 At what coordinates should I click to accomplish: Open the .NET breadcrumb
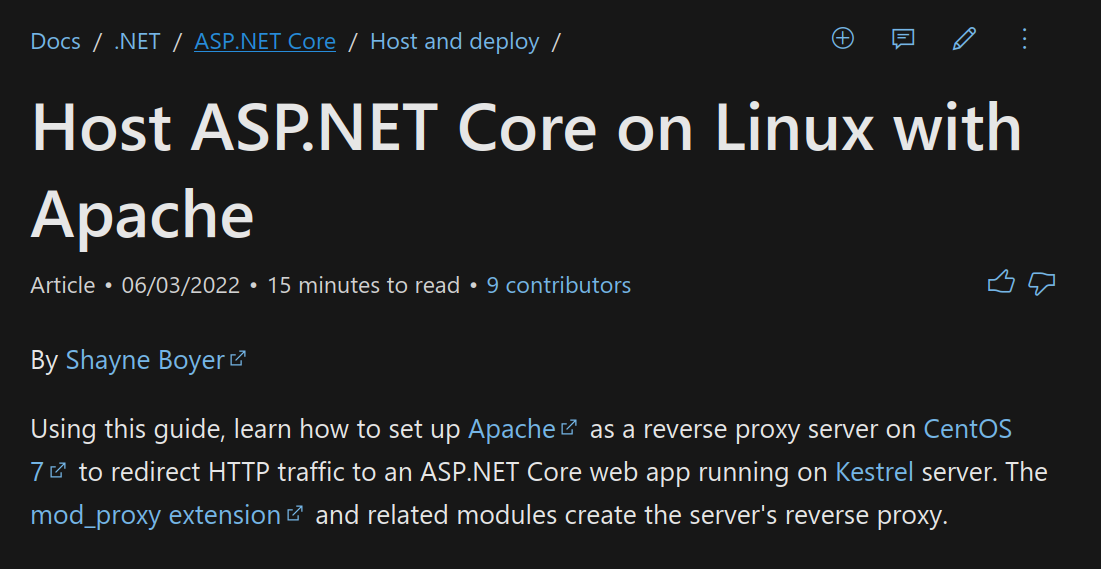137,41
